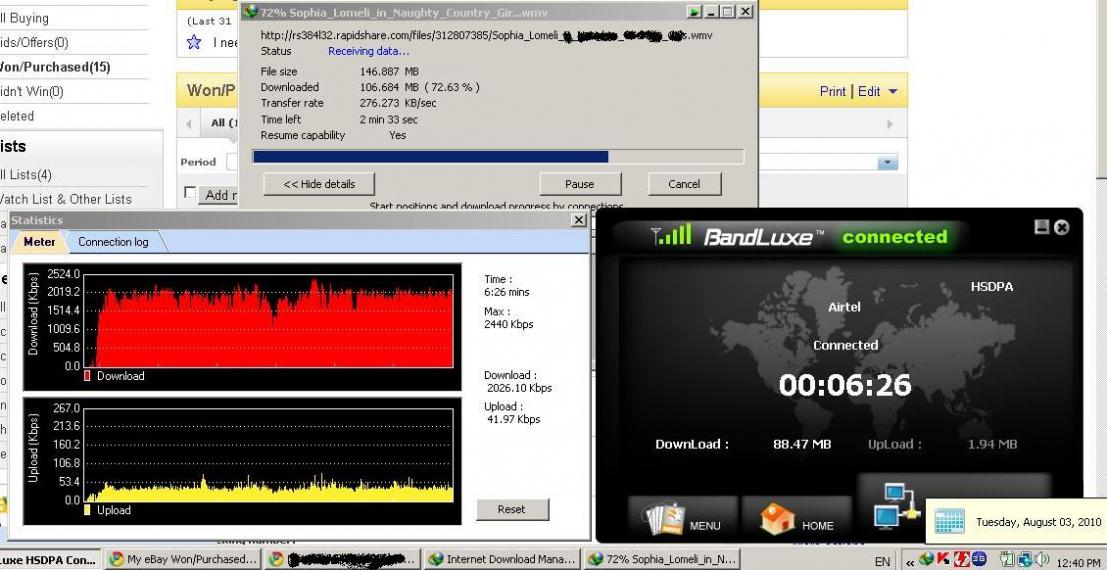
Task: Click the 00:06:26 connection timer
Action: pyautogui.click(x=845, y=385)
